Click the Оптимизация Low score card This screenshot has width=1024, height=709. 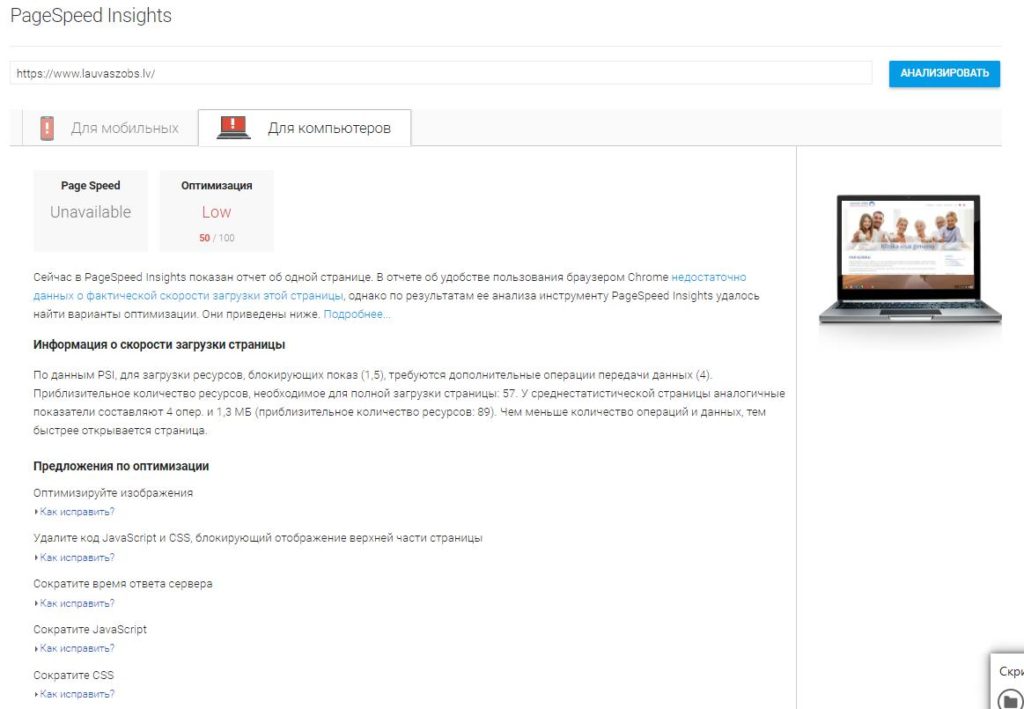pyautogui.click(x=216, y=210)
